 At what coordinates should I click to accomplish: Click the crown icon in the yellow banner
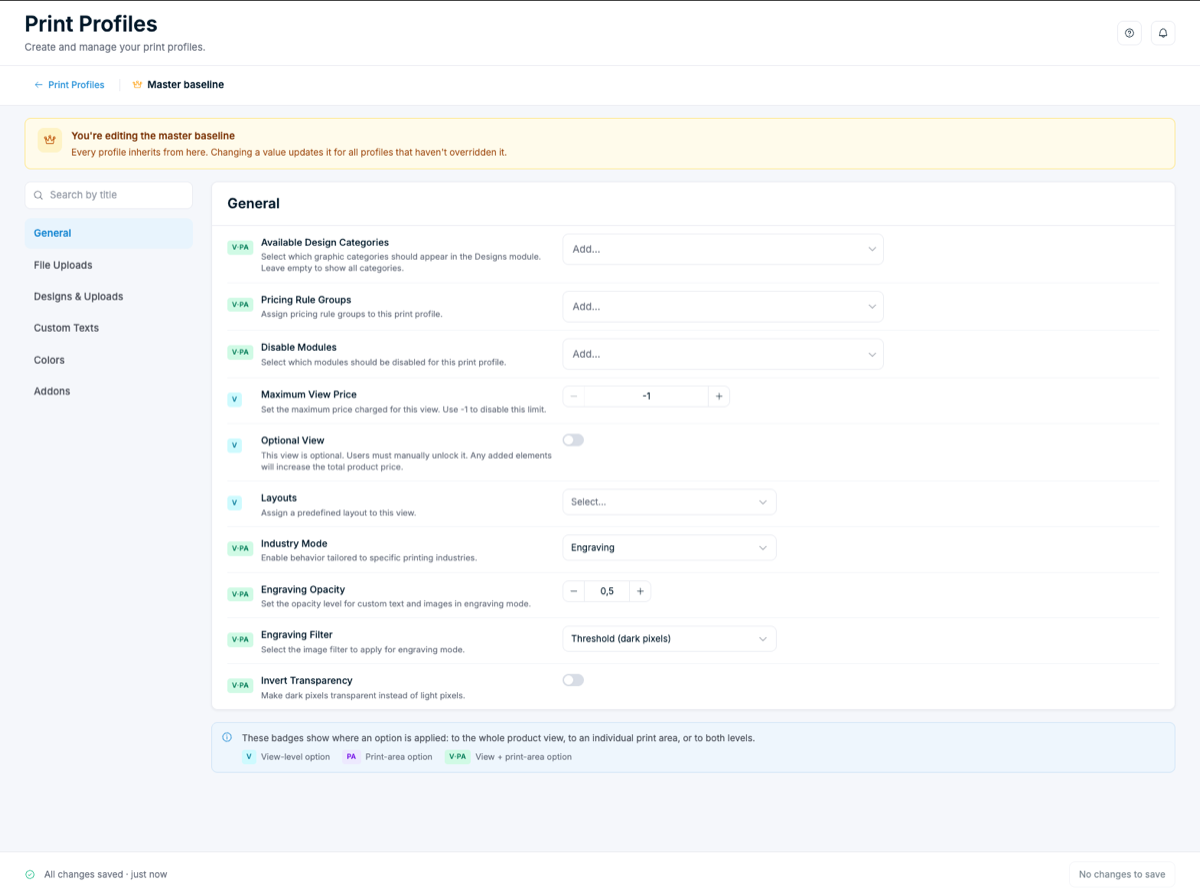click(50, 140)
